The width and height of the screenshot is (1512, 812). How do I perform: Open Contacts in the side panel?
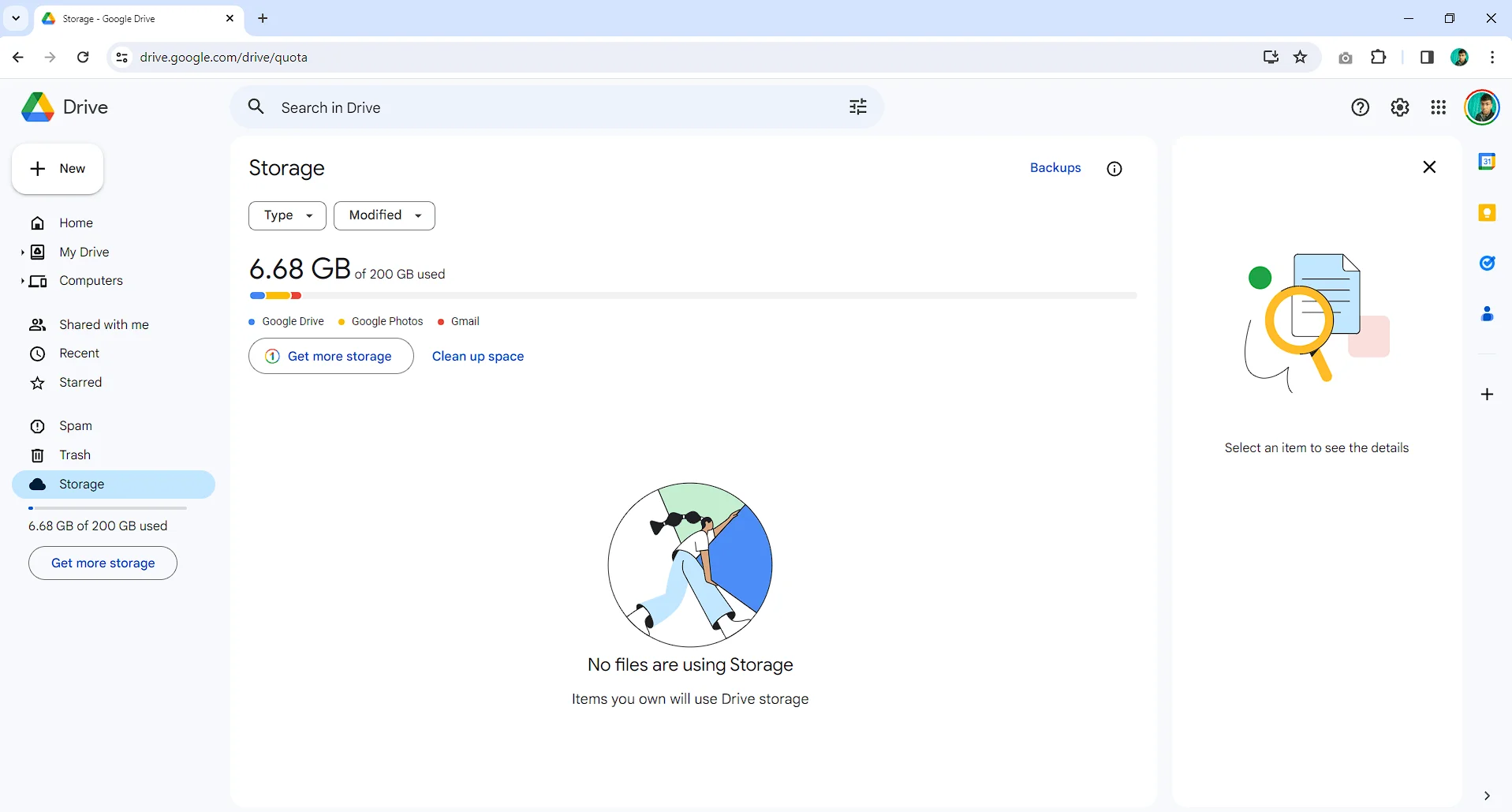coord(1488,315)
